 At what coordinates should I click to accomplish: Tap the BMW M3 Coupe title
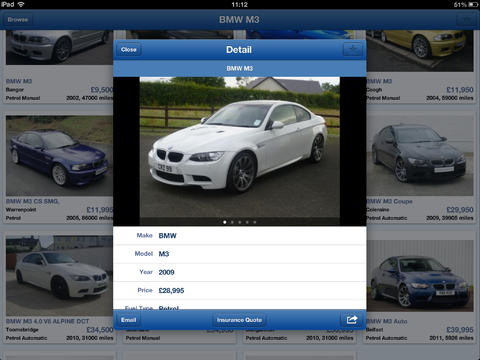(389, 201)
